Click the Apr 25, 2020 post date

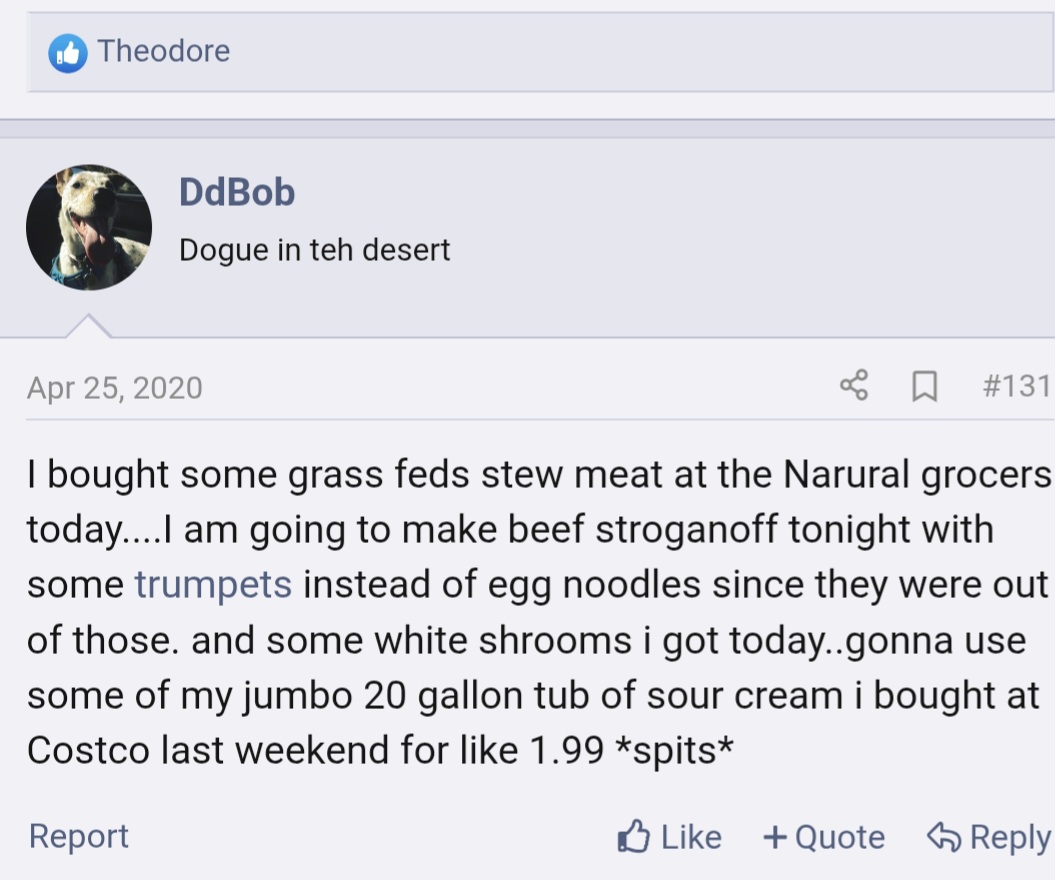tap(115, 387)
